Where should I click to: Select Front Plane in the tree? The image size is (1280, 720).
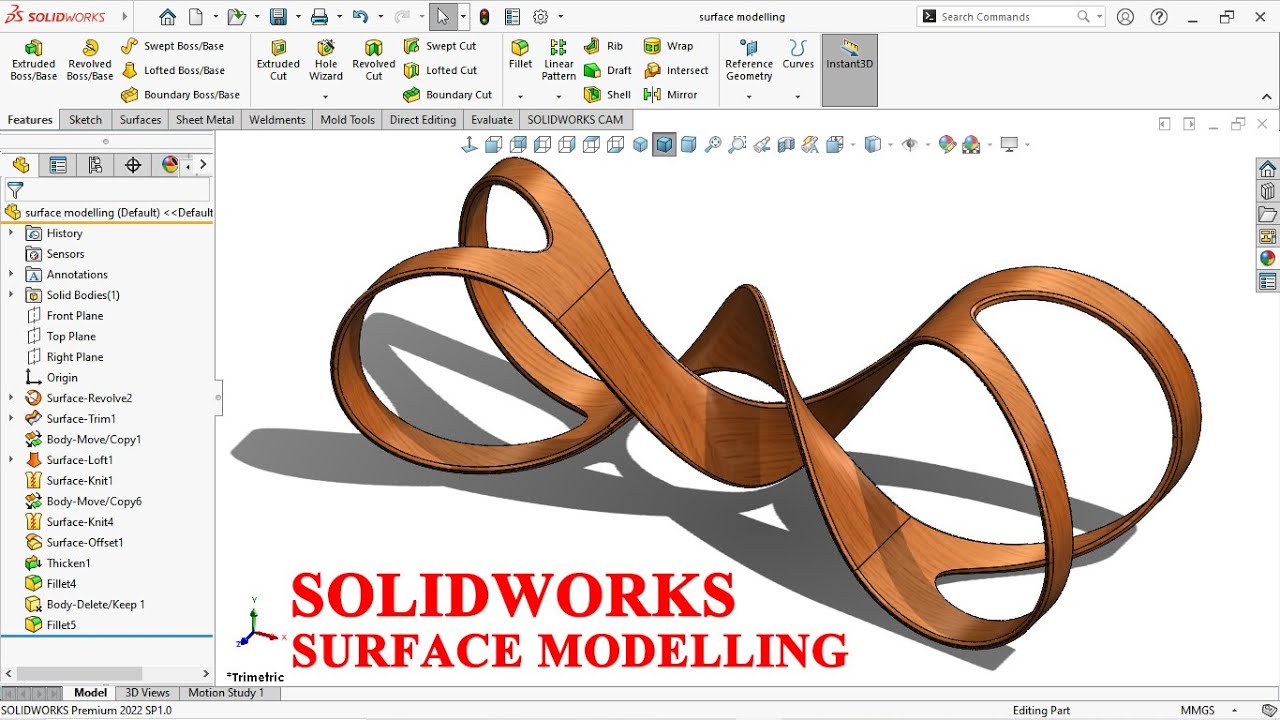[64, 316]
